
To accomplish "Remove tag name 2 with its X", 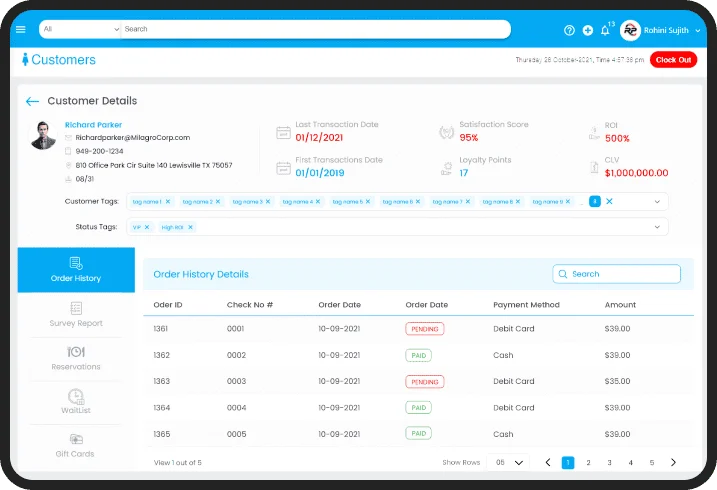I will (x=218, y=202).
